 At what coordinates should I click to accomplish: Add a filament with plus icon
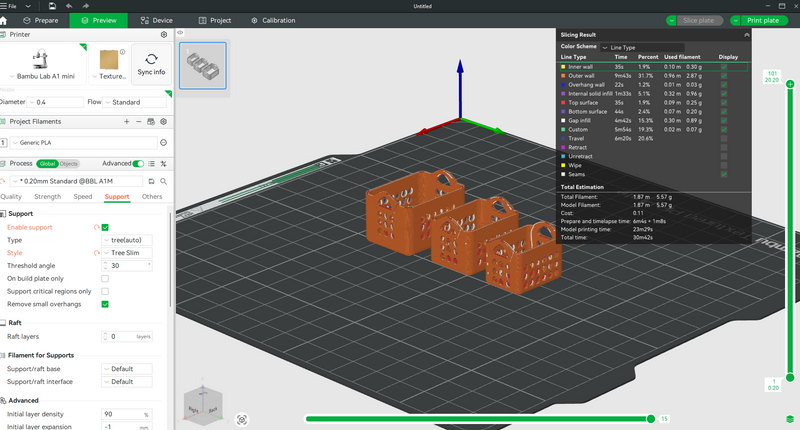[x=127, y=121]
